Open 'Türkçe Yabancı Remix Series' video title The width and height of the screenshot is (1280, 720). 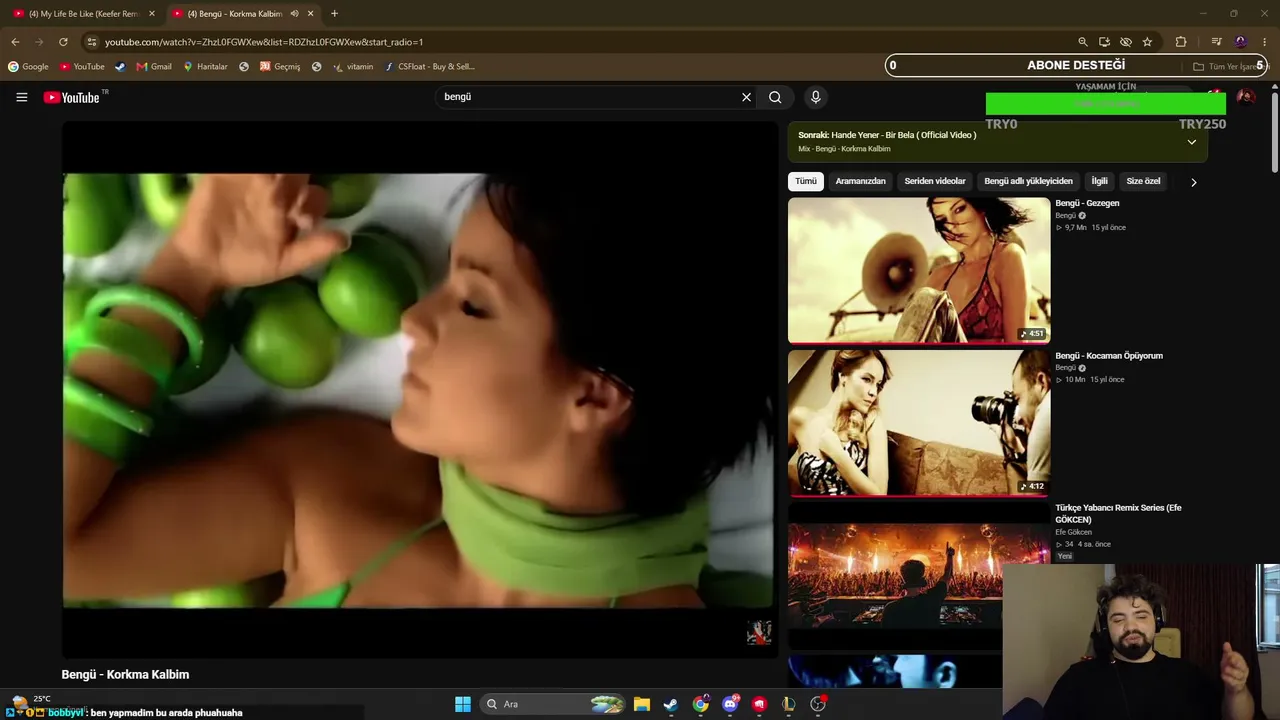[1118, 514]
